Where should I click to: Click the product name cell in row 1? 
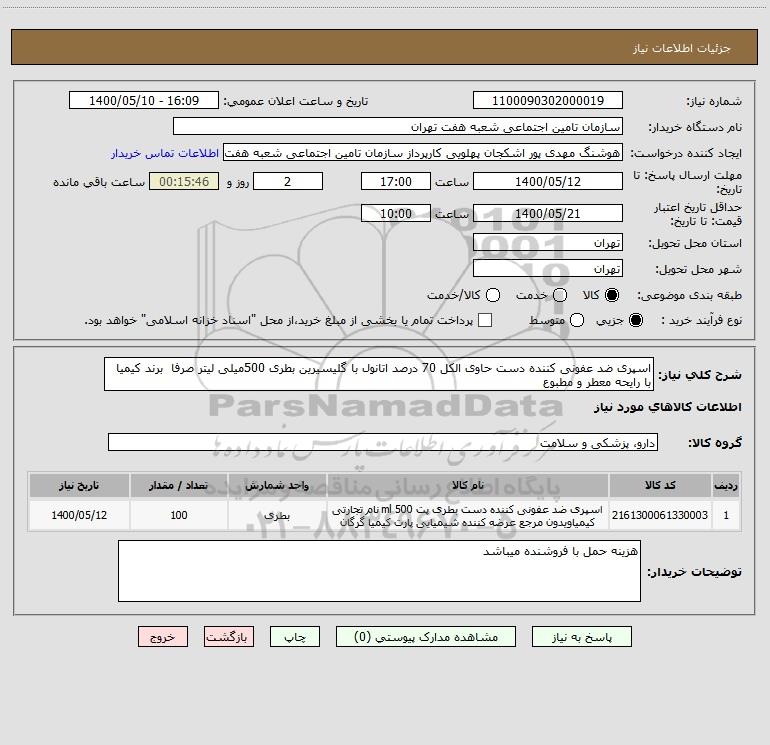[468, 515]
